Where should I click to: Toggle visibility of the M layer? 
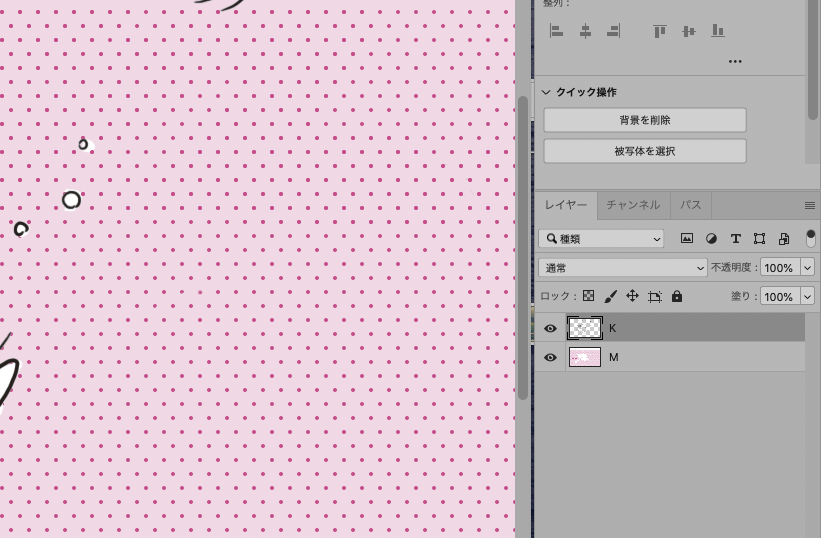tap(550, 357)
